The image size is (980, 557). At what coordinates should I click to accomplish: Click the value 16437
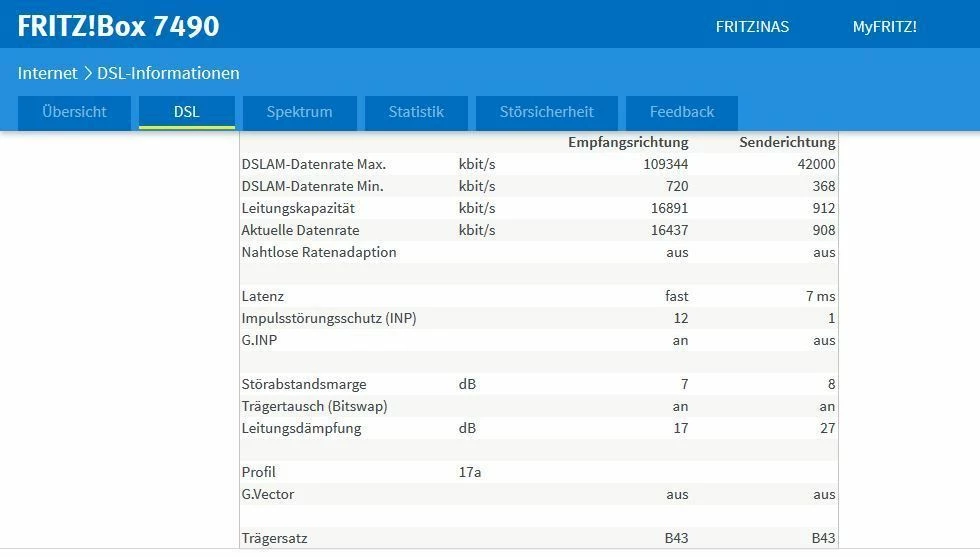669,230
